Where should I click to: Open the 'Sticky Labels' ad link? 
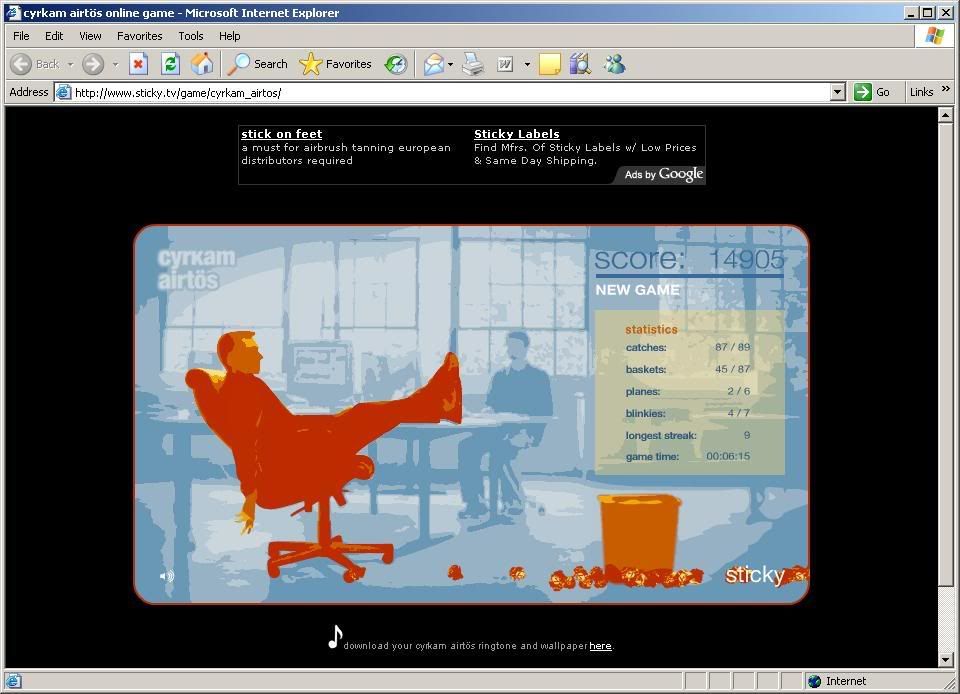pos(517,134)
